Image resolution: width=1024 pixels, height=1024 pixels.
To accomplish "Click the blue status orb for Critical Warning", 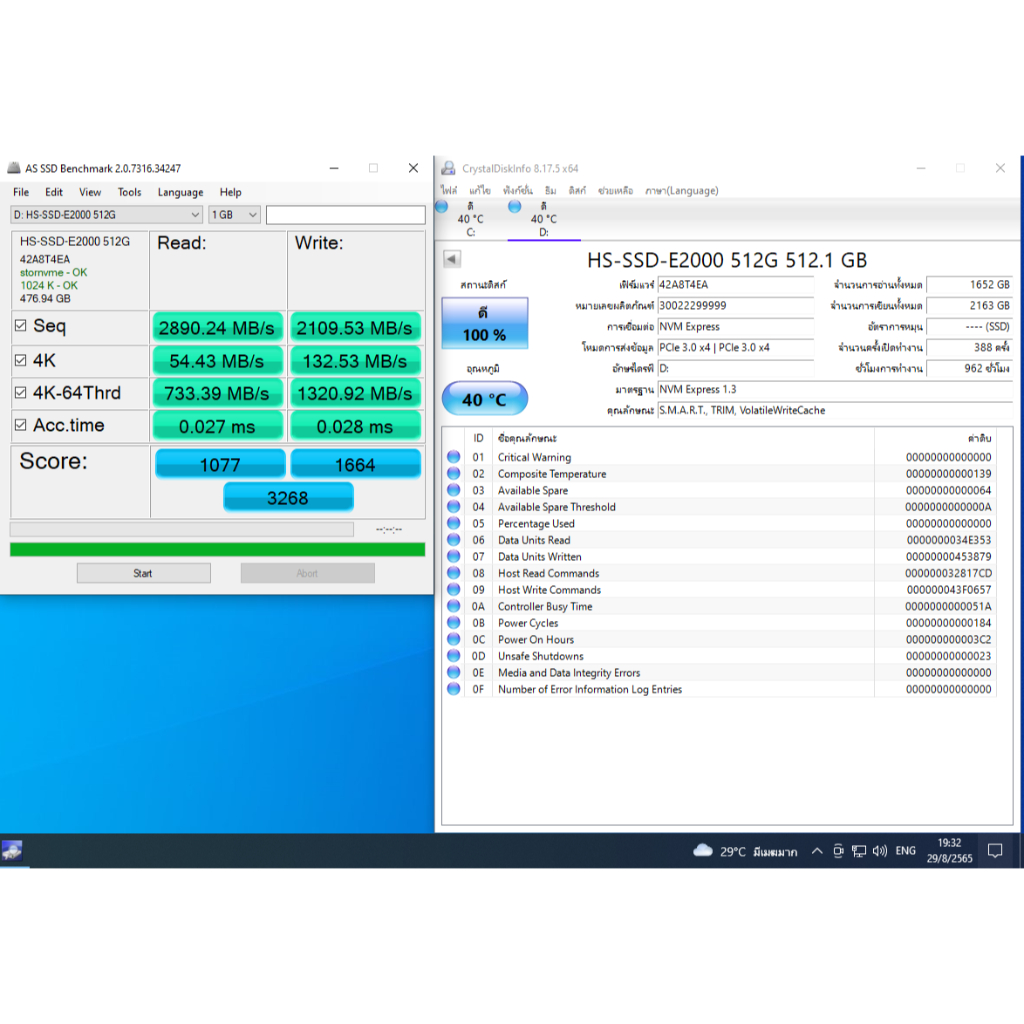I will pos(453,457).
